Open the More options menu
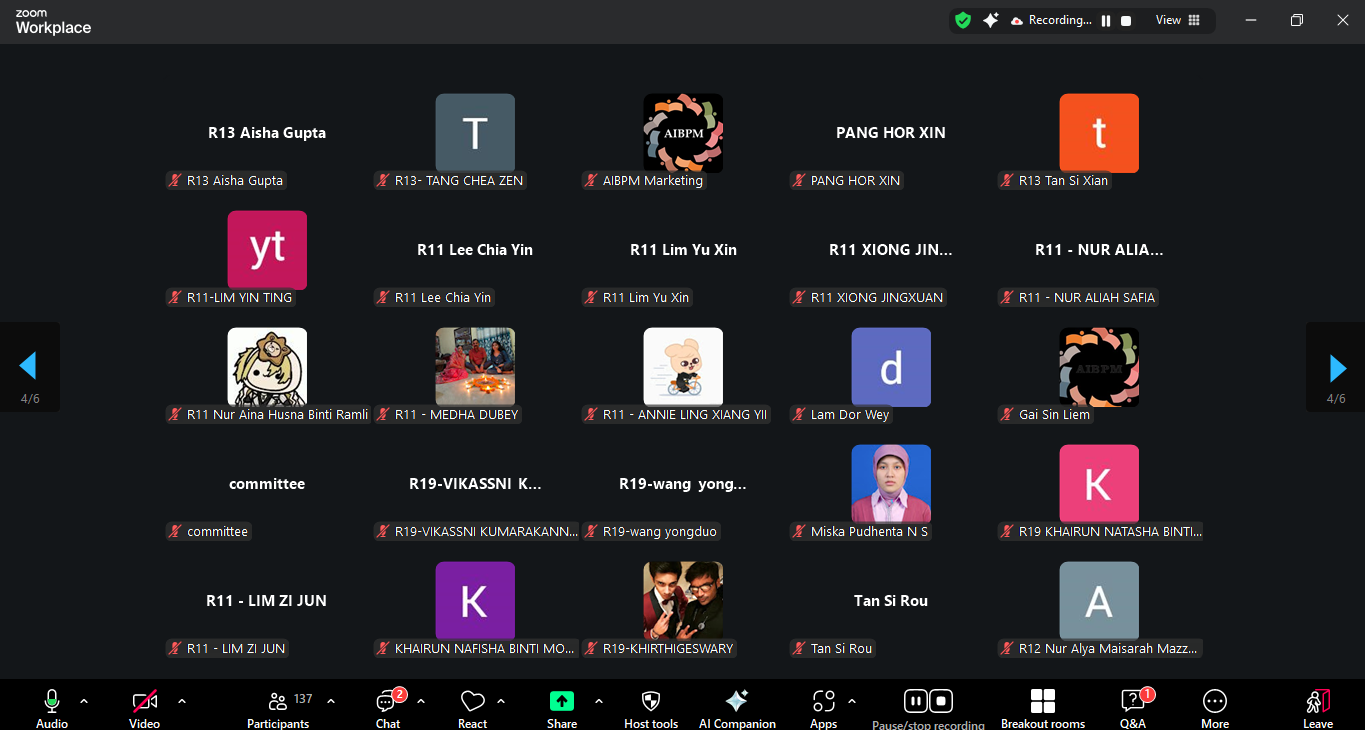The height and width of the screenshot is (730, 1365). pyautogui.click(x=1214, y=708)
